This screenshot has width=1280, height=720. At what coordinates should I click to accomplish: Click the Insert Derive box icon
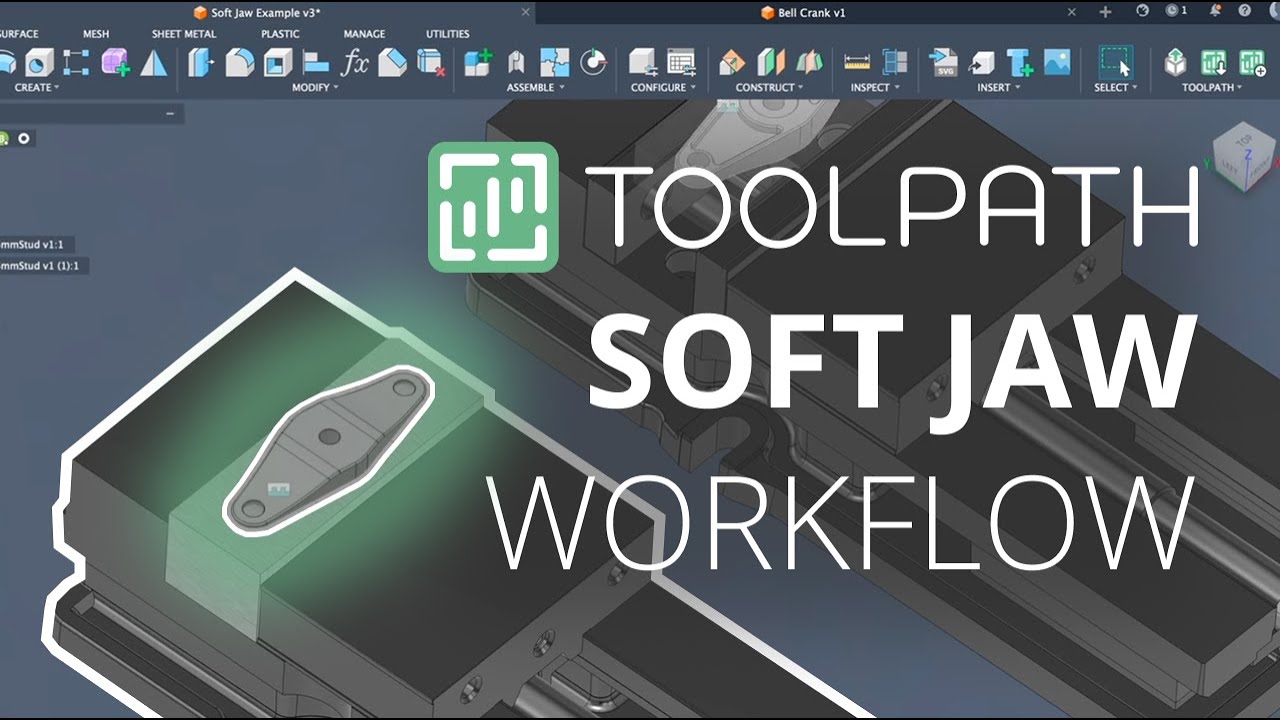point(982,63)
